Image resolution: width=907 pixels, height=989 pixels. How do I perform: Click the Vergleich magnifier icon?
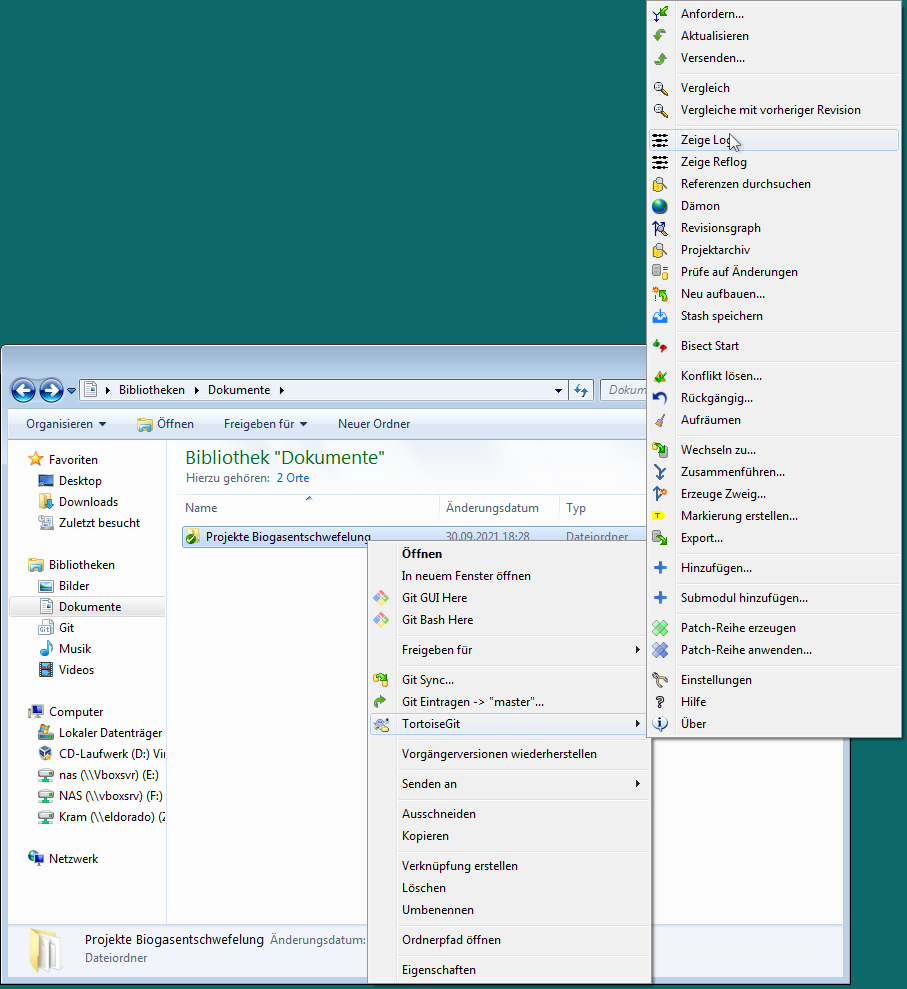coord(660,88)
